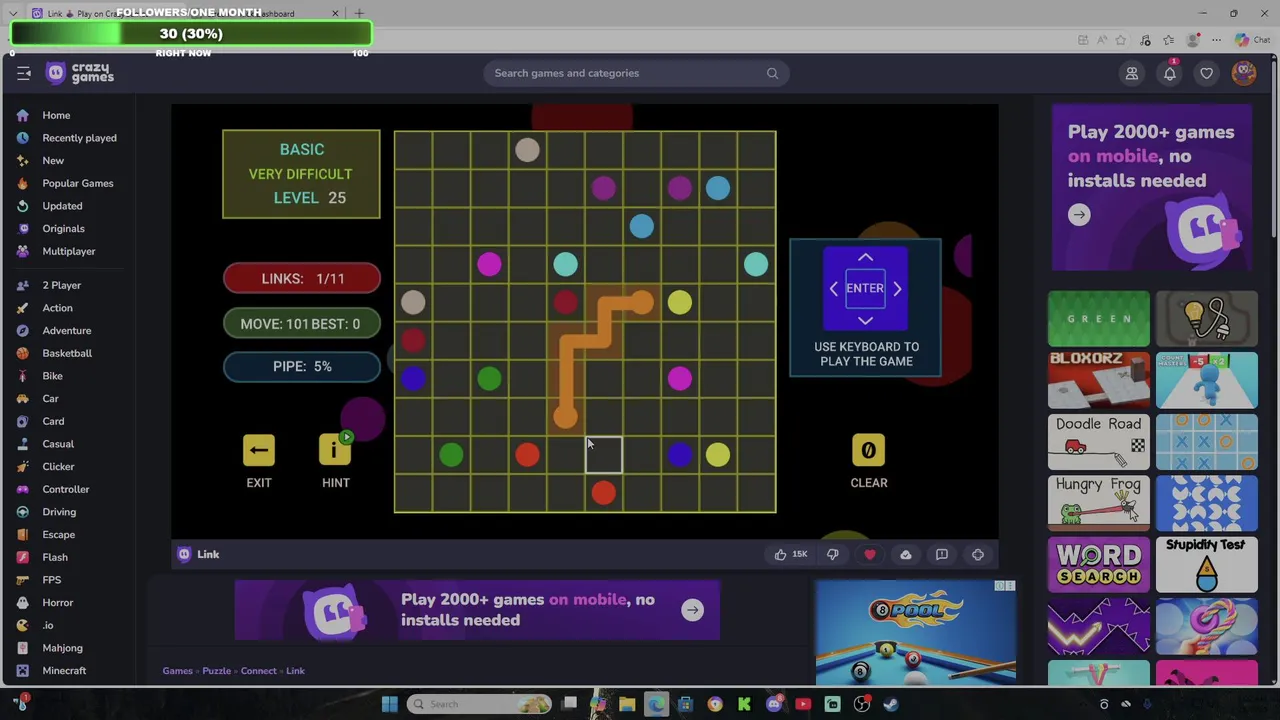This screenshot has height=720, width=1280.
Task: Click the Windows taskbar search box
Action: pos(480,704)
